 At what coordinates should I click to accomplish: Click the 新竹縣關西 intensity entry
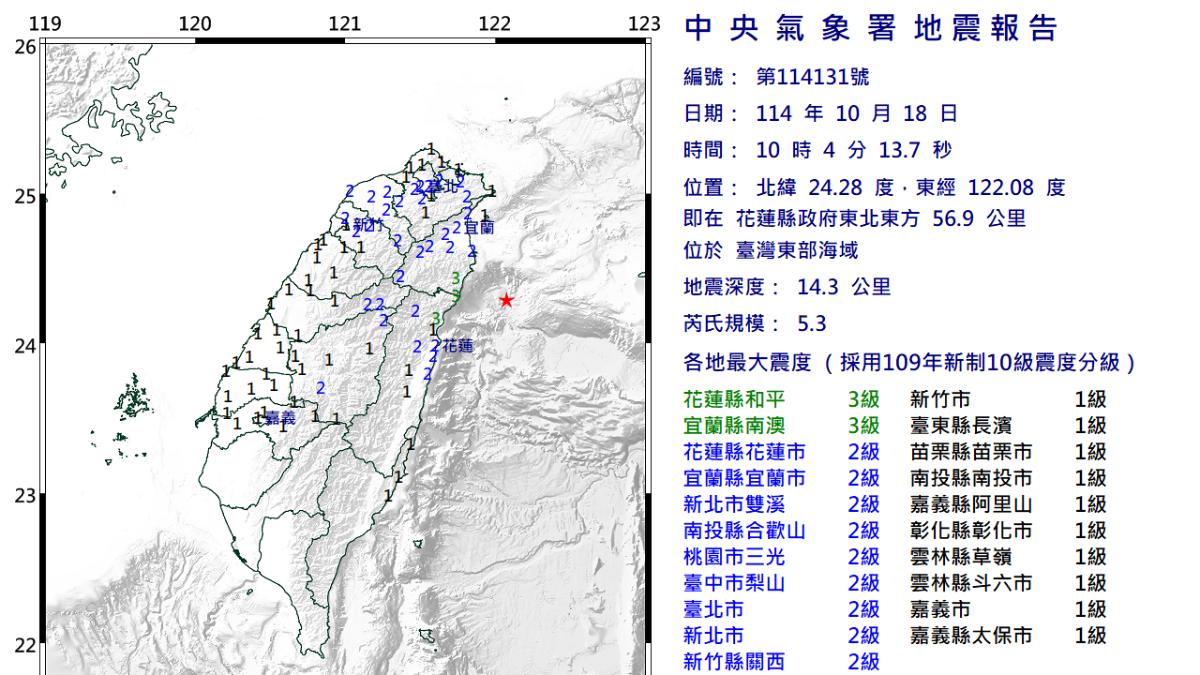781,660
